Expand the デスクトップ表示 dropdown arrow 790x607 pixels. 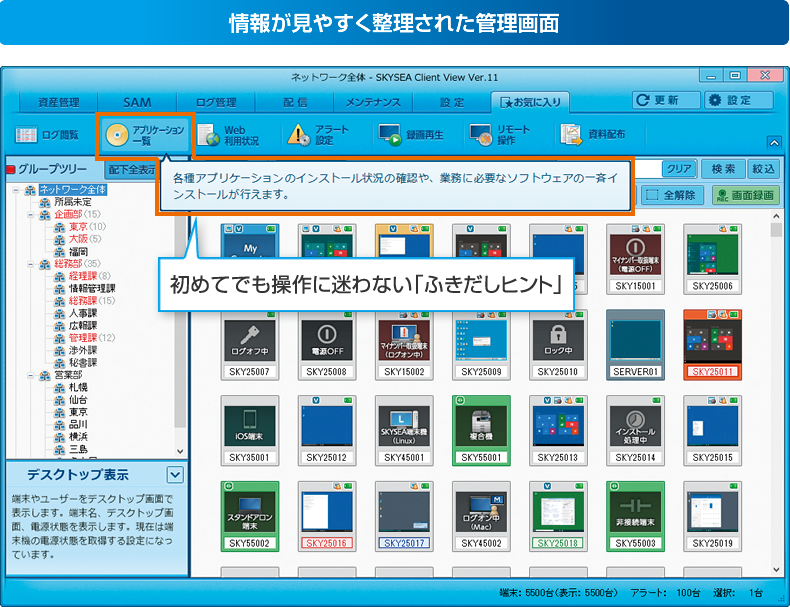[x=175, y=475]
